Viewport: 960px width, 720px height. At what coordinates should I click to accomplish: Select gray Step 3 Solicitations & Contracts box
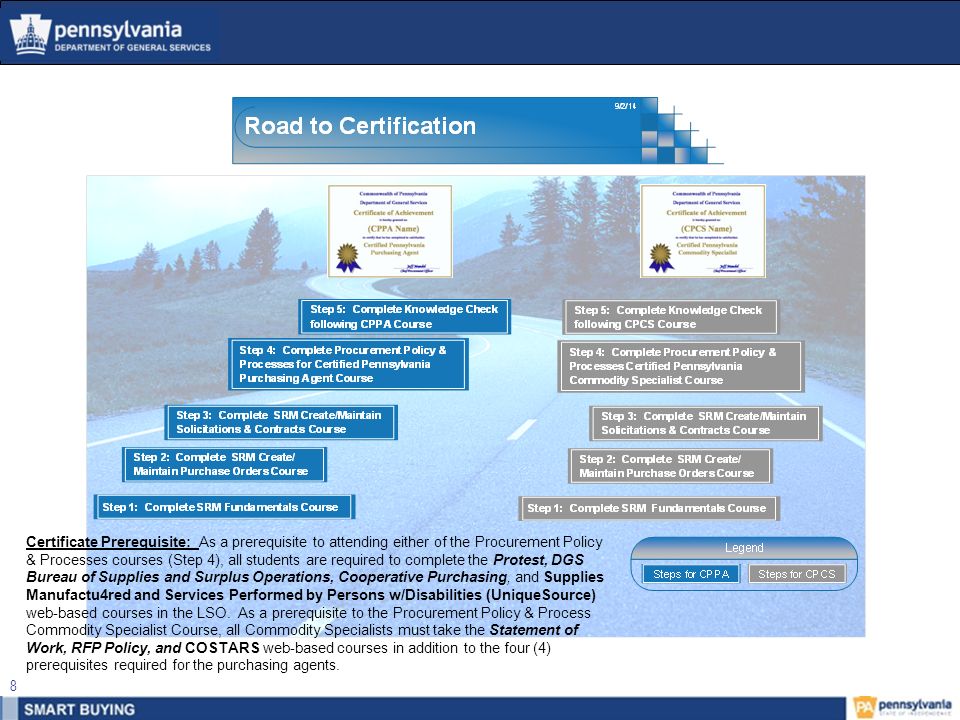click(705, 423)
